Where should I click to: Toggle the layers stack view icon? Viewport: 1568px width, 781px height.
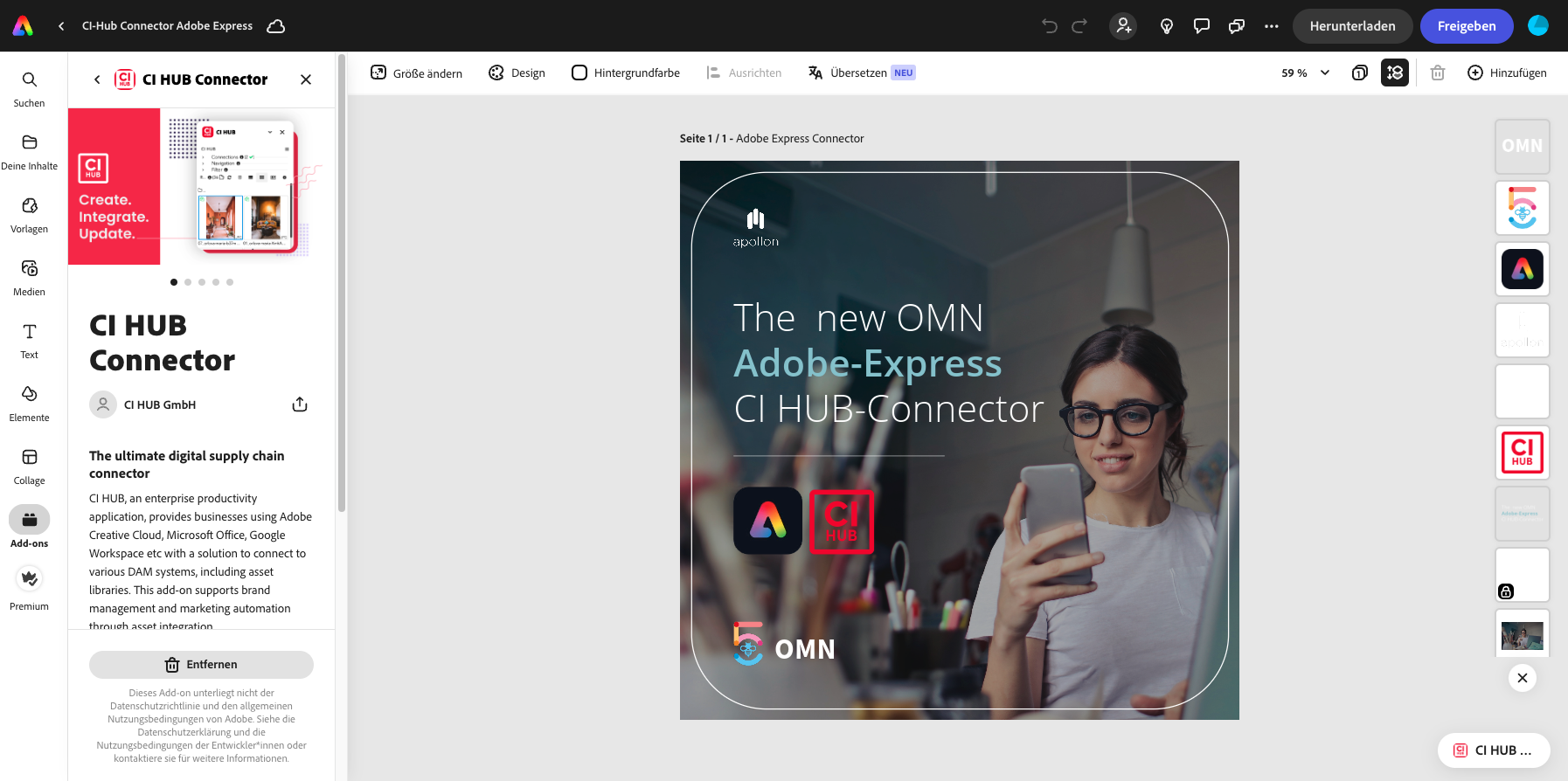(1395, 73)
